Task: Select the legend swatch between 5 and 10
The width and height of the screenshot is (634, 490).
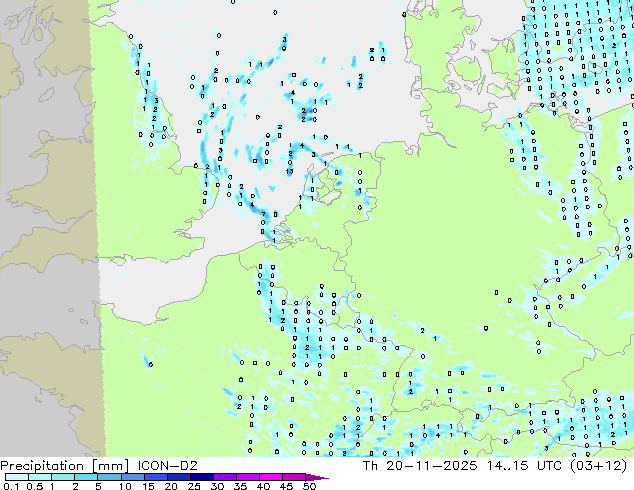Action: 109,477
